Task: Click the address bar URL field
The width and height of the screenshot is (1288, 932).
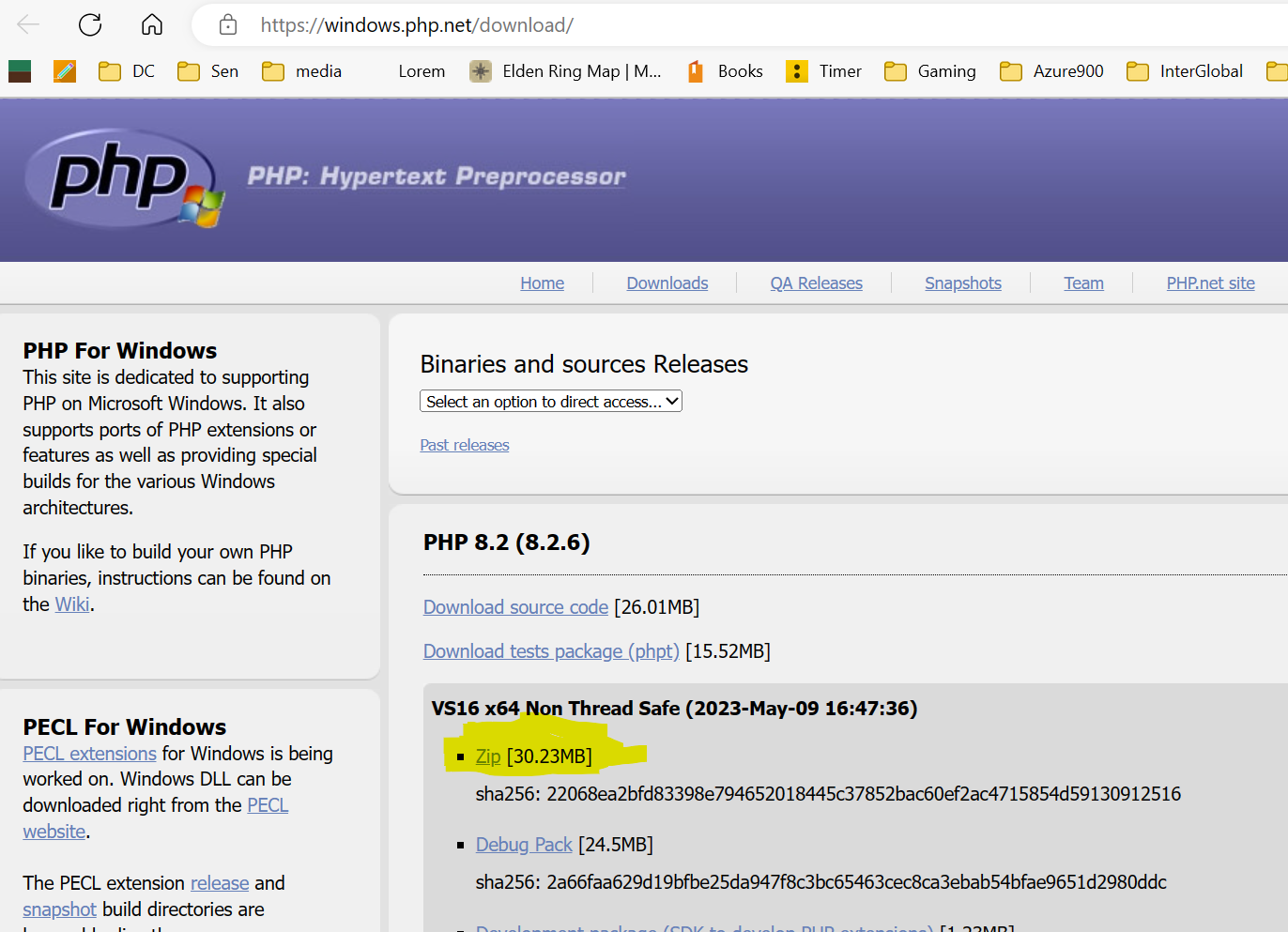Action: (657, 25)
